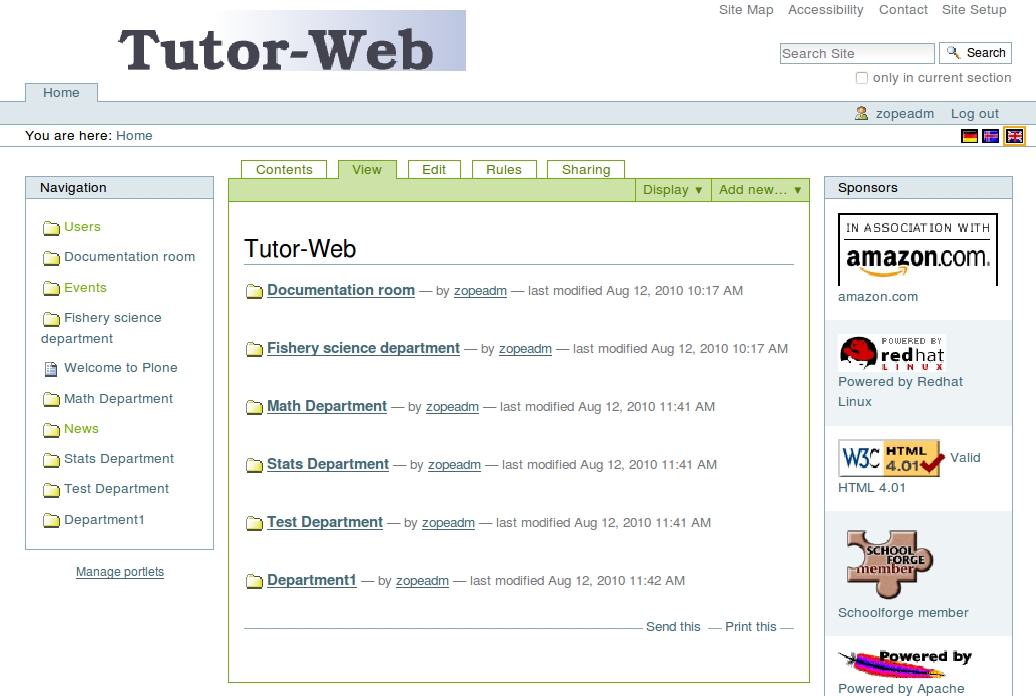Open the Department1 heading link

(x=311, y=580)
